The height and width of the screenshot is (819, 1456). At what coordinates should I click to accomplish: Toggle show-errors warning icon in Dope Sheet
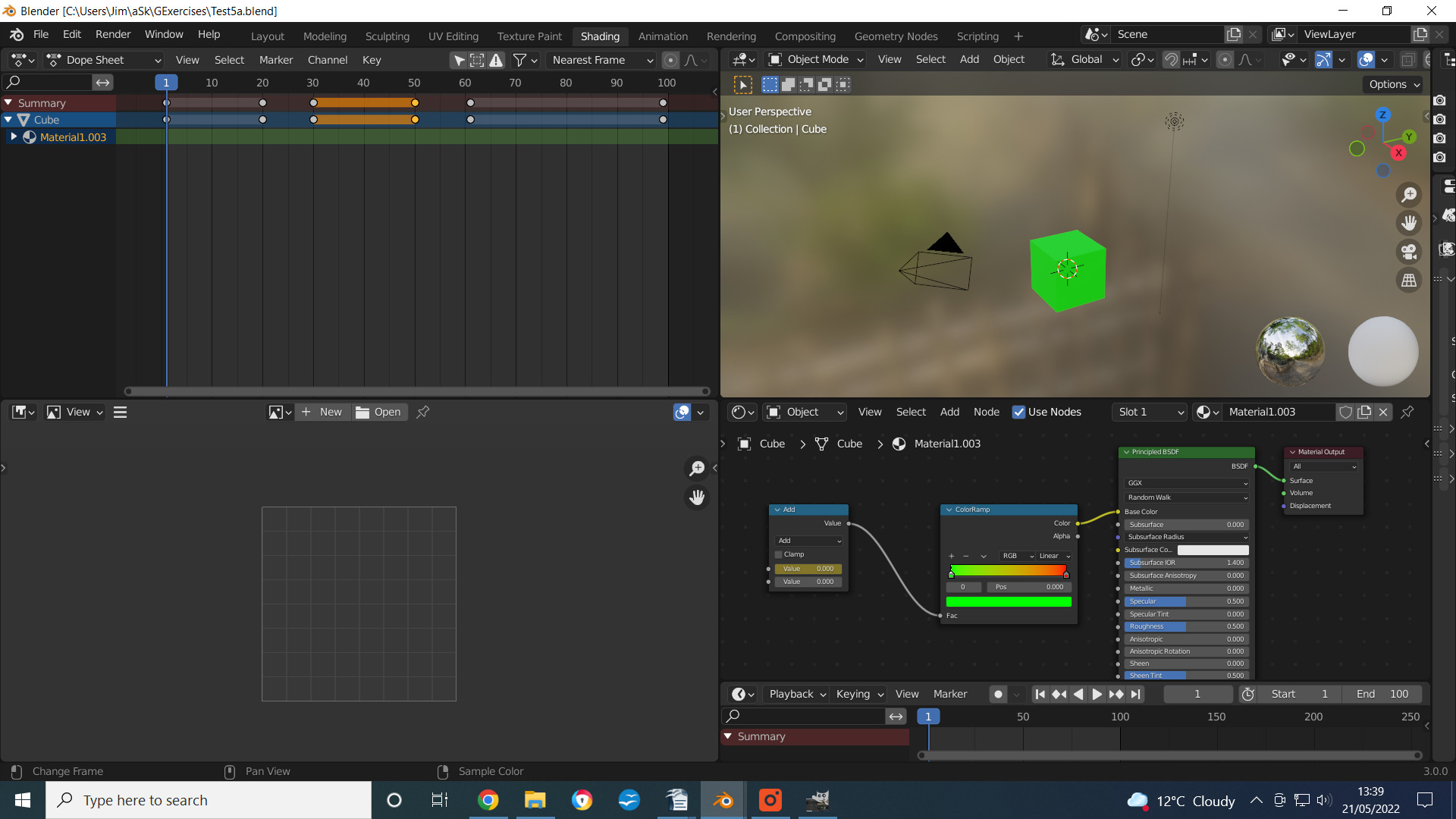click(x=496, y=60)
